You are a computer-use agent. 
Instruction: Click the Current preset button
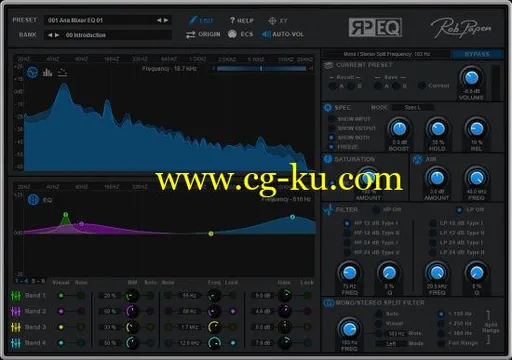click(422, 86)
